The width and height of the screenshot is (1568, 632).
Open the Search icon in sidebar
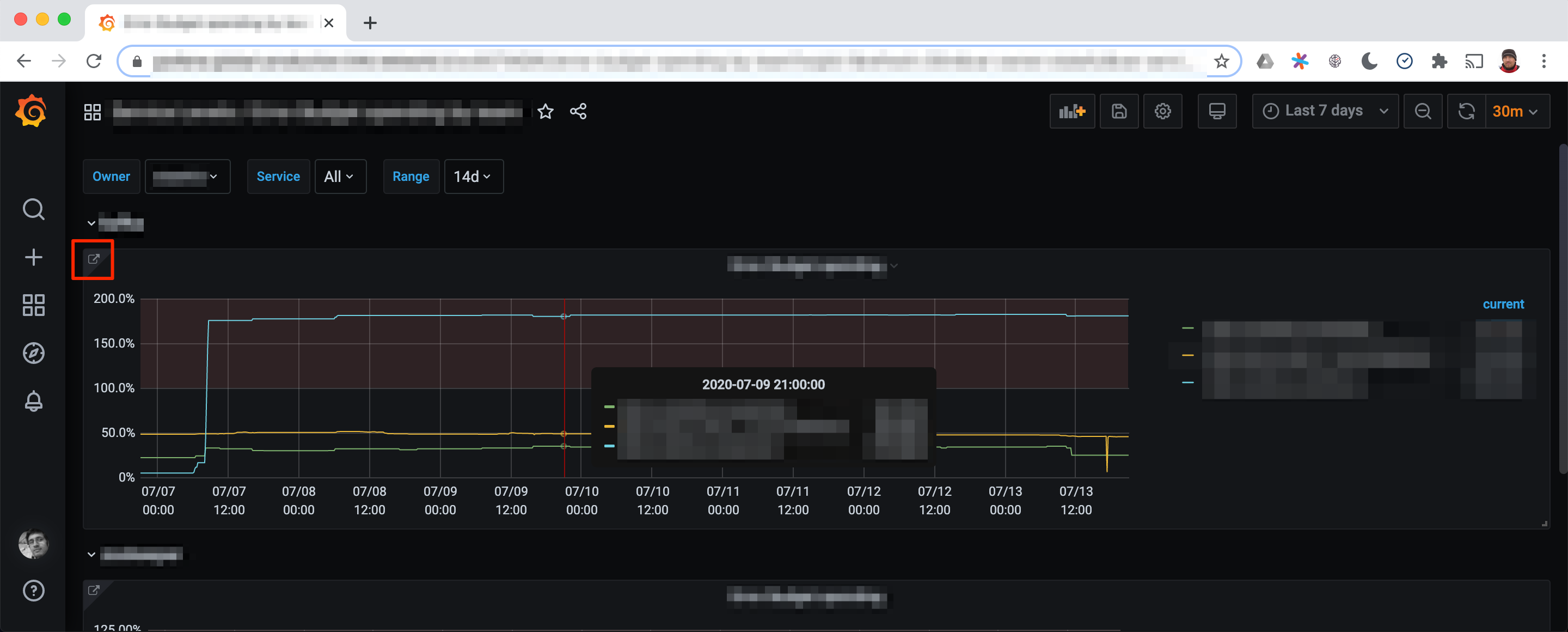pos(33,209)
